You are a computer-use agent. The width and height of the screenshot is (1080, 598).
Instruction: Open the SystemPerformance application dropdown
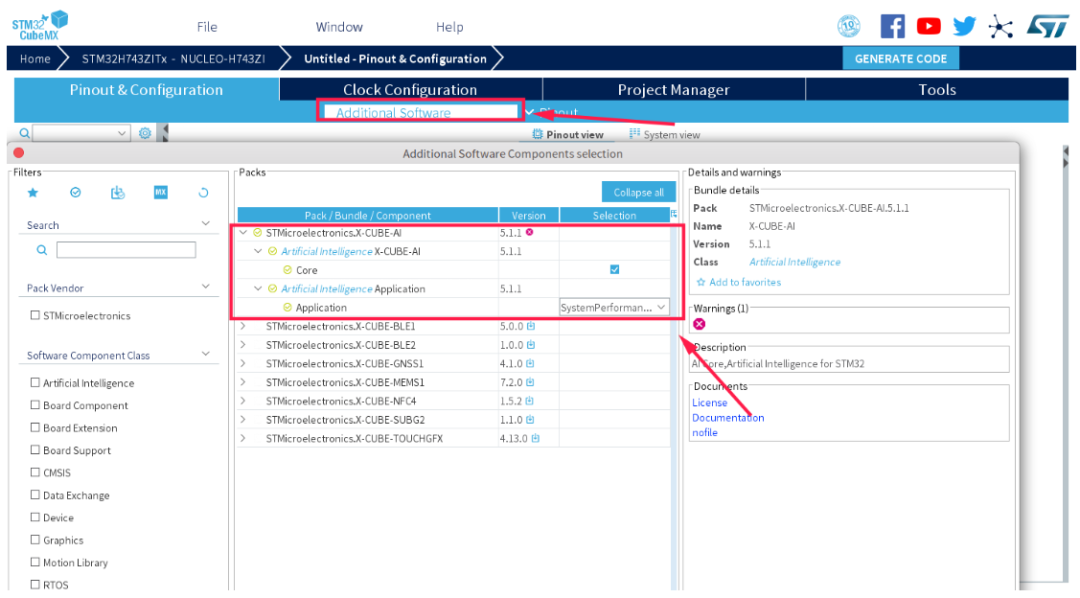[x=614, y=307]
